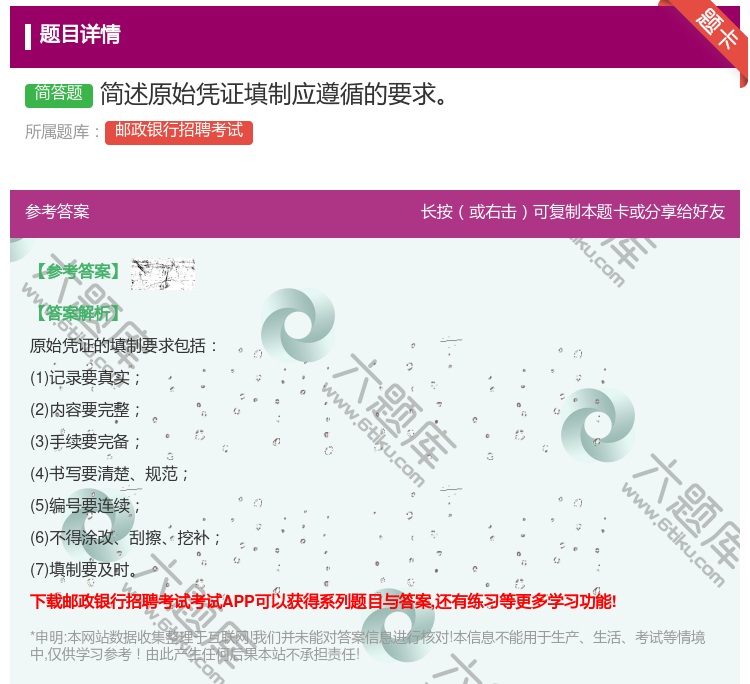Click the green 【答案解析】 label
The width and height of the screenshot is (750, 684).
coord(77,314)
